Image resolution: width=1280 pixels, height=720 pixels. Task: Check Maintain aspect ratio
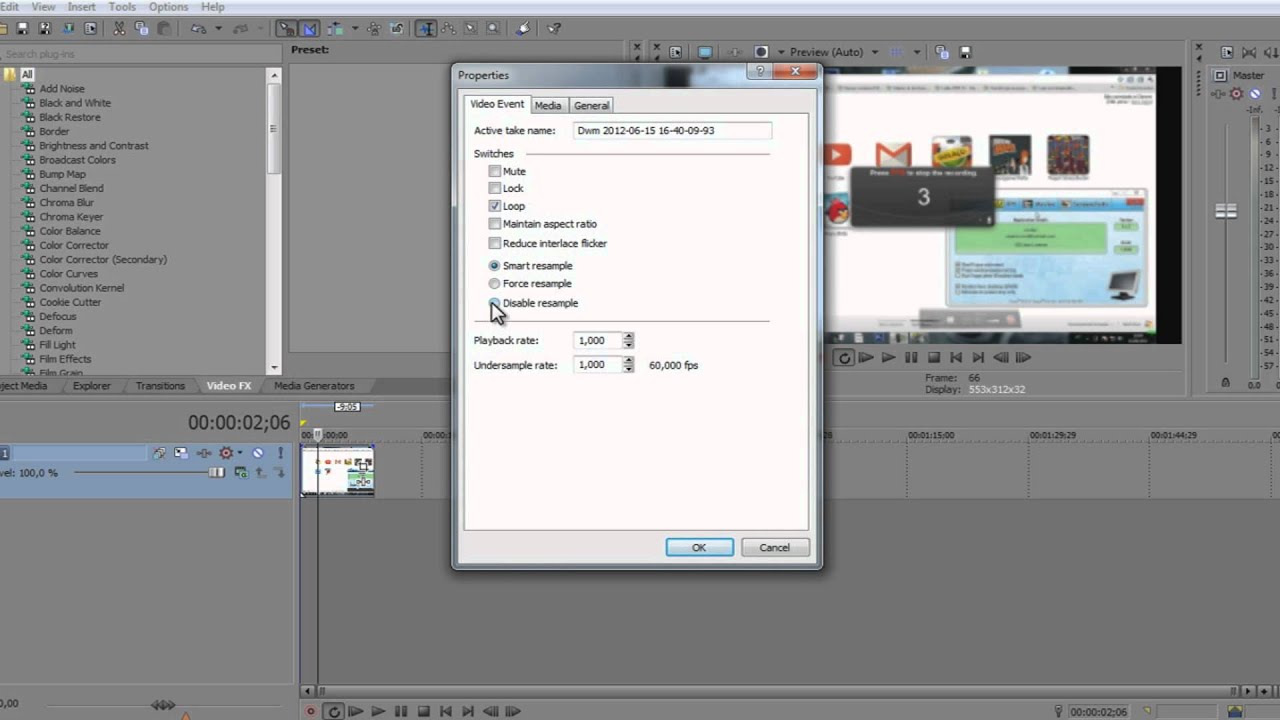pos(494,224)
